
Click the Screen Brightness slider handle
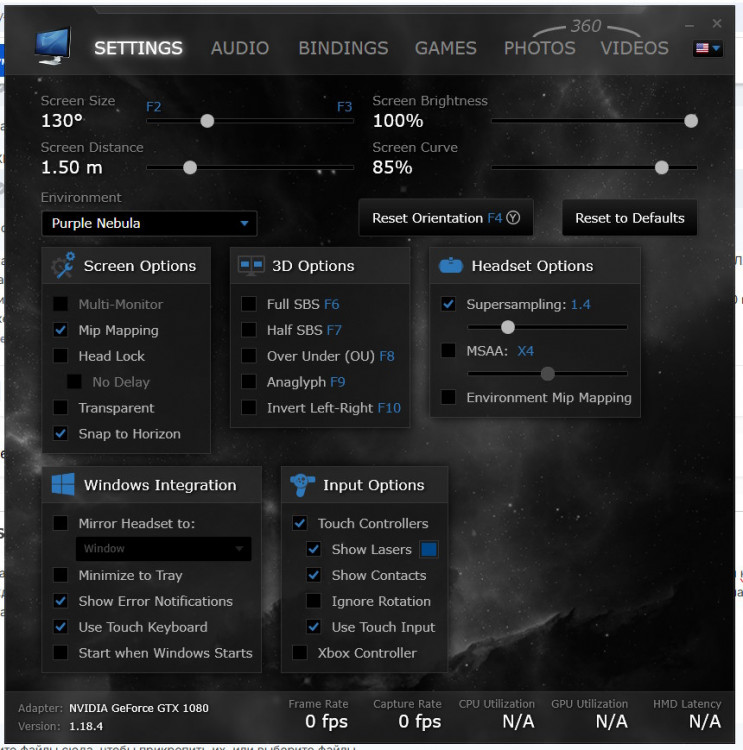tap(691, 121)
